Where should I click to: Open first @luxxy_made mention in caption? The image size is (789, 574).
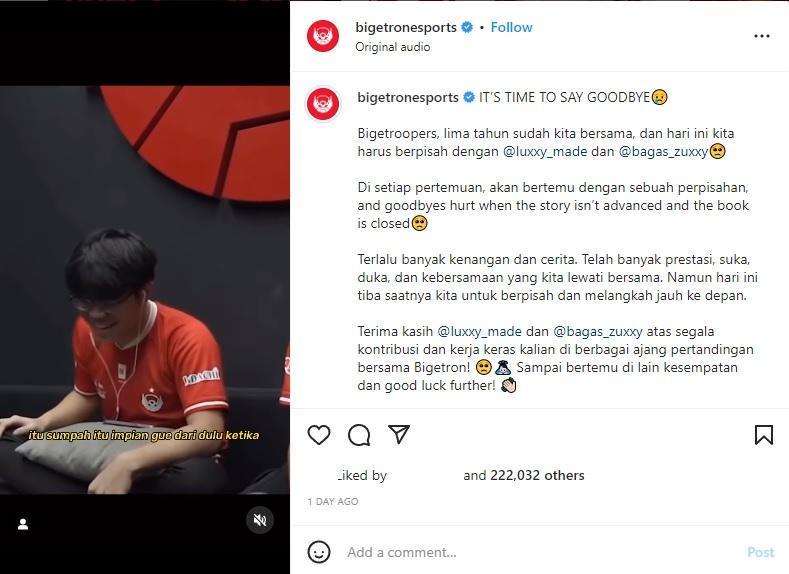pos(545,151)
